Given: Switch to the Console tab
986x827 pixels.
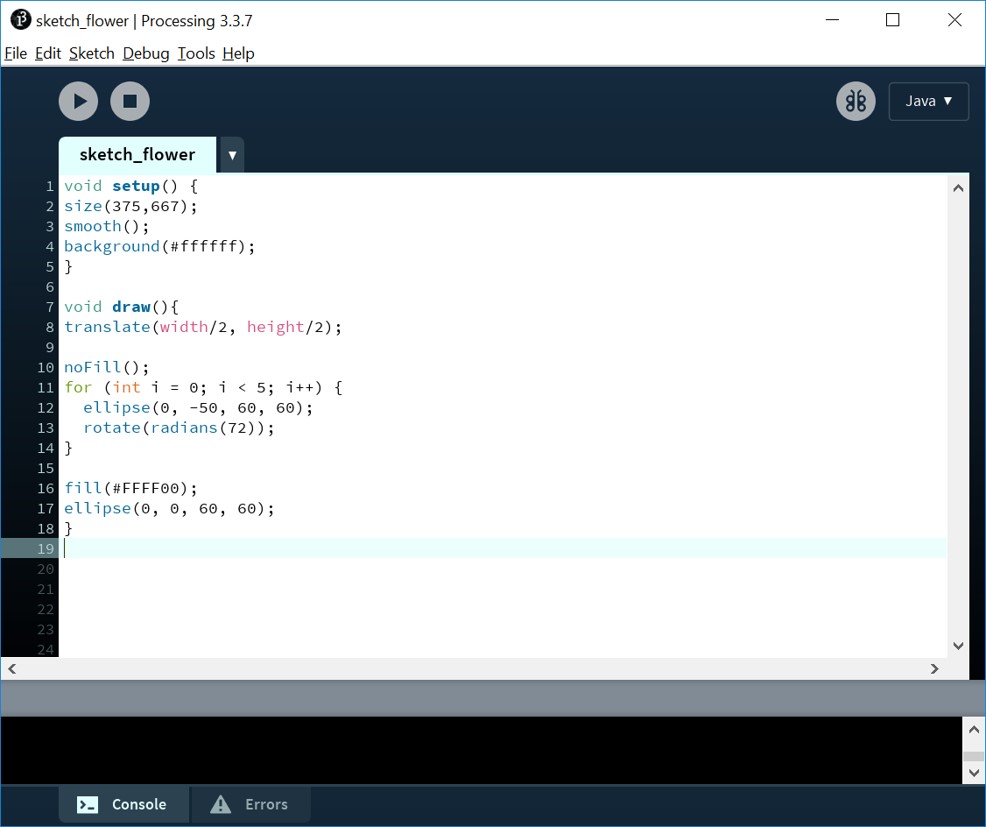Looking at the screenshot, I should pos(123,804).
